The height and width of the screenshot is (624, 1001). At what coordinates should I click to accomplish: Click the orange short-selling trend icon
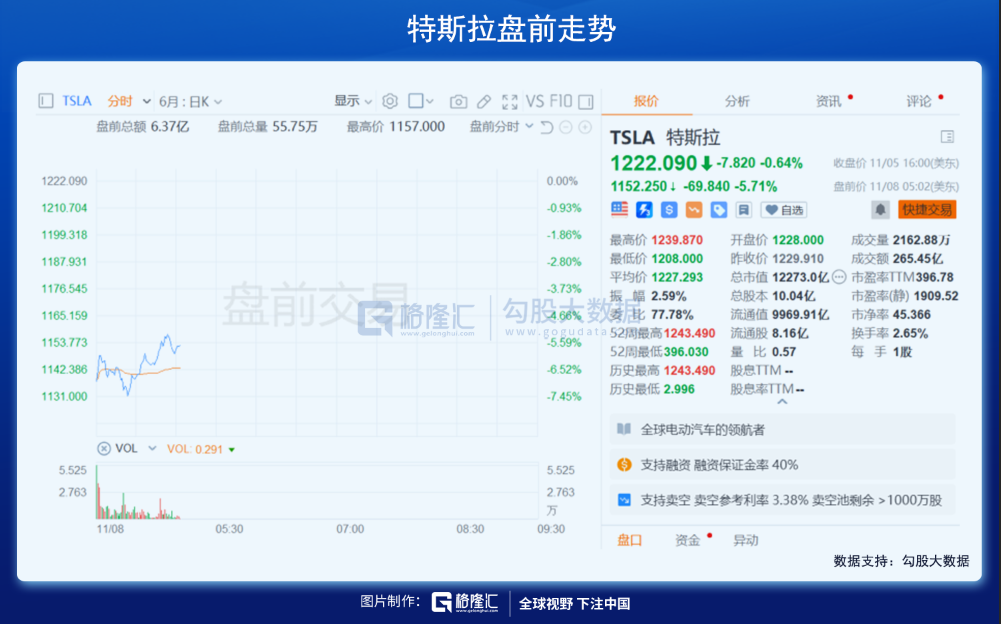tap(694, 210)
